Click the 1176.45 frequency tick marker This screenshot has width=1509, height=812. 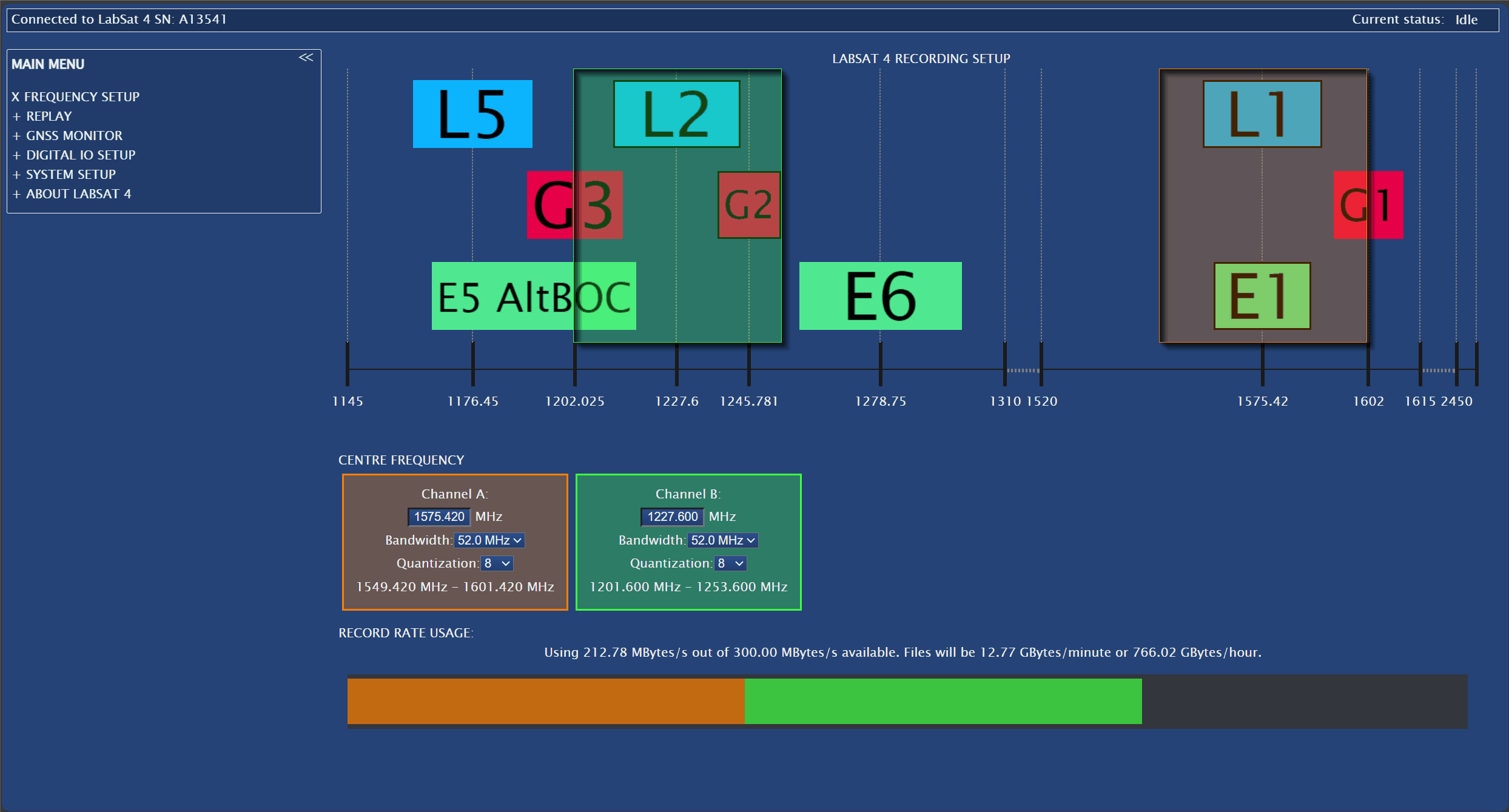(x=473, y=364)
